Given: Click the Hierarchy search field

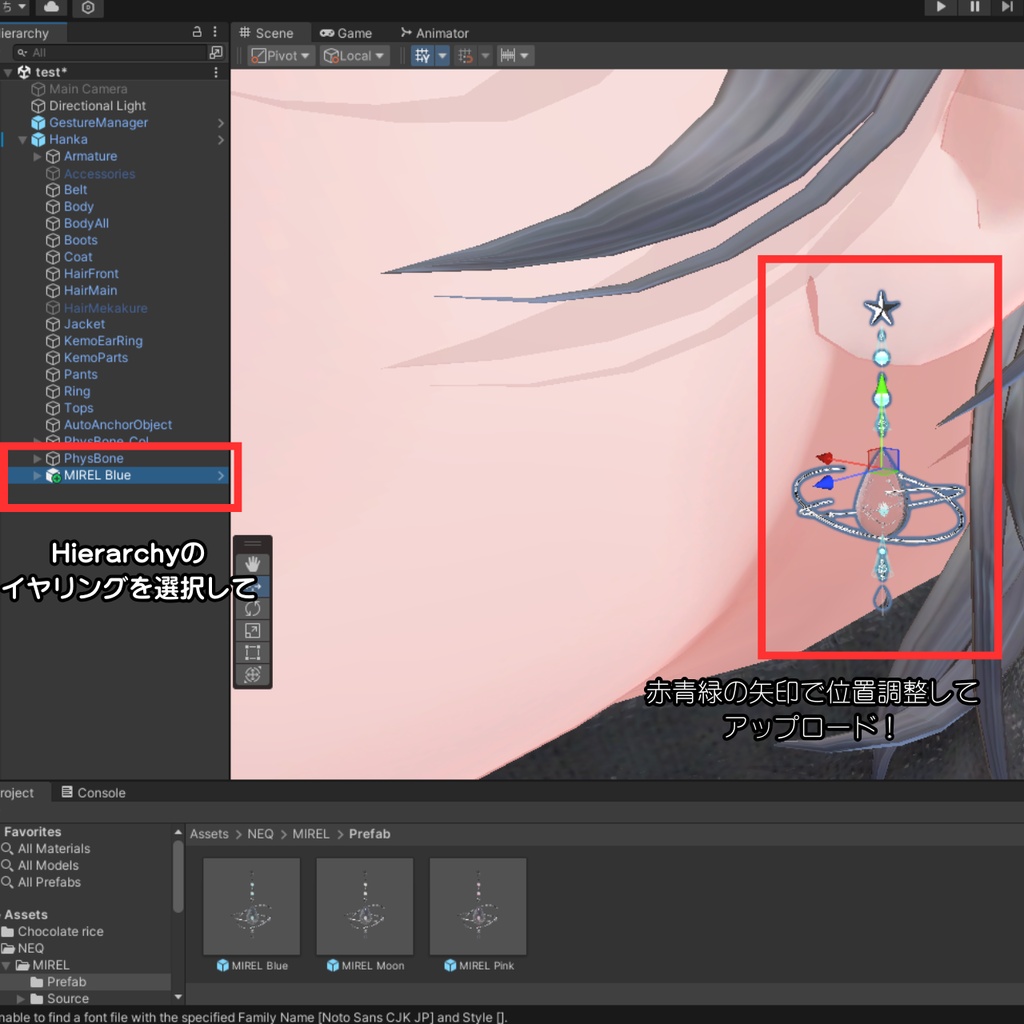Looking at the screenshot, I should [x=108, y=52].
